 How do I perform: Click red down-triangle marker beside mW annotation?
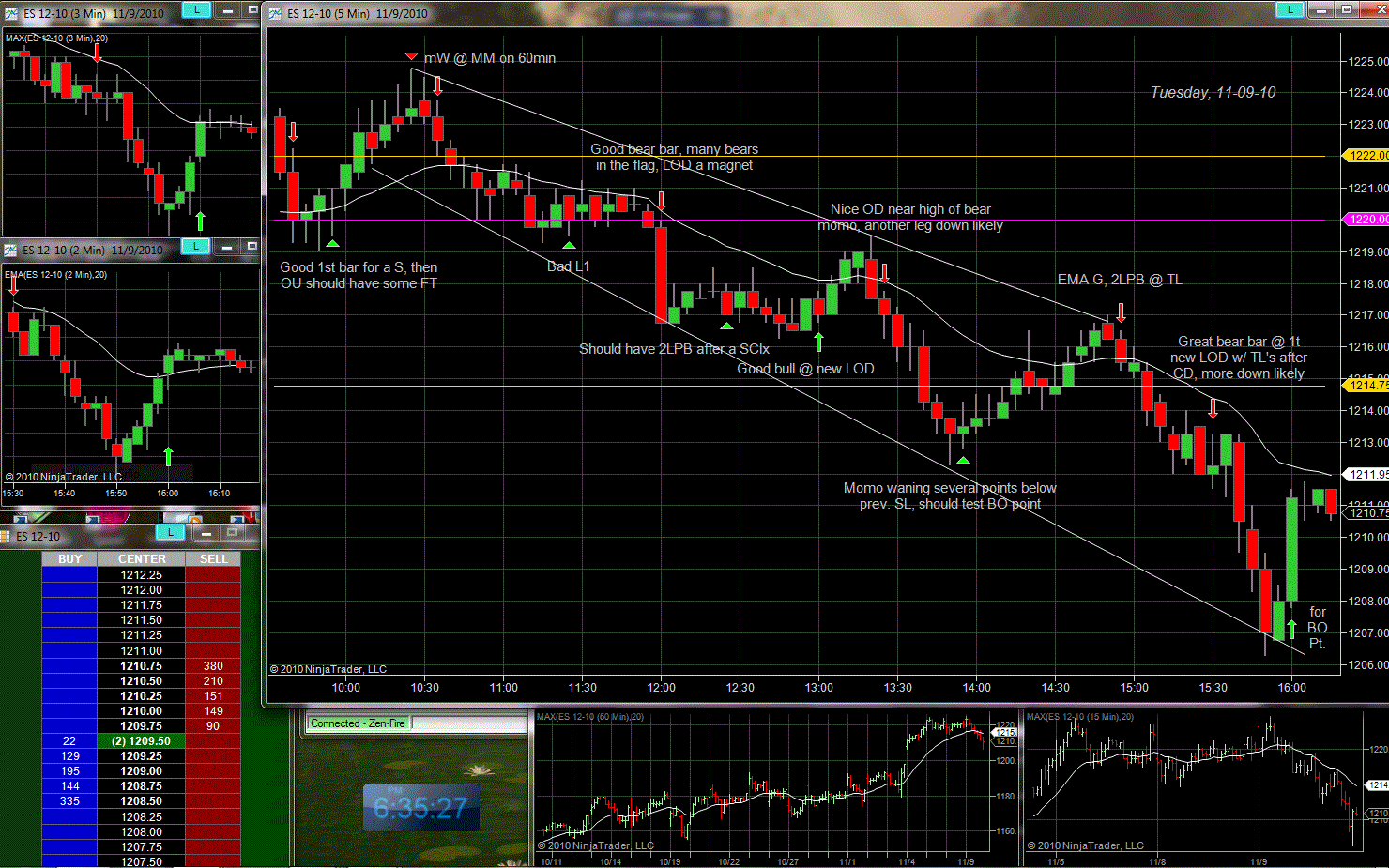point(411,57)
